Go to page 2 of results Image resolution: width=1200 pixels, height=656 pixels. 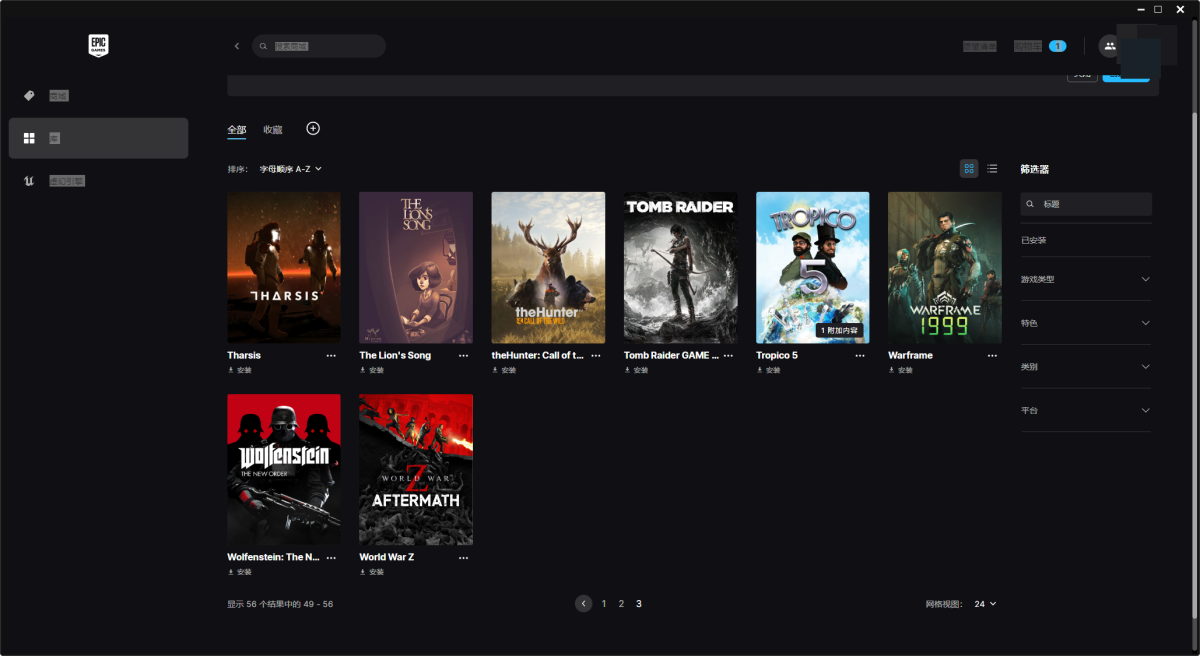point(621,604)
